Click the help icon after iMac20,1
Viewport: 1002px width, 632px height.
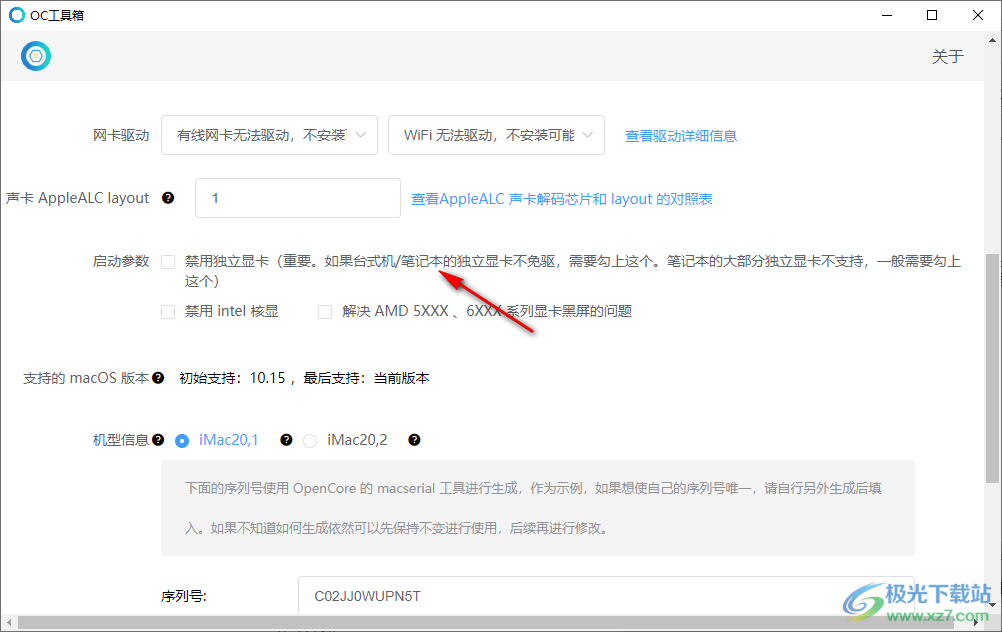coord(286,440)
